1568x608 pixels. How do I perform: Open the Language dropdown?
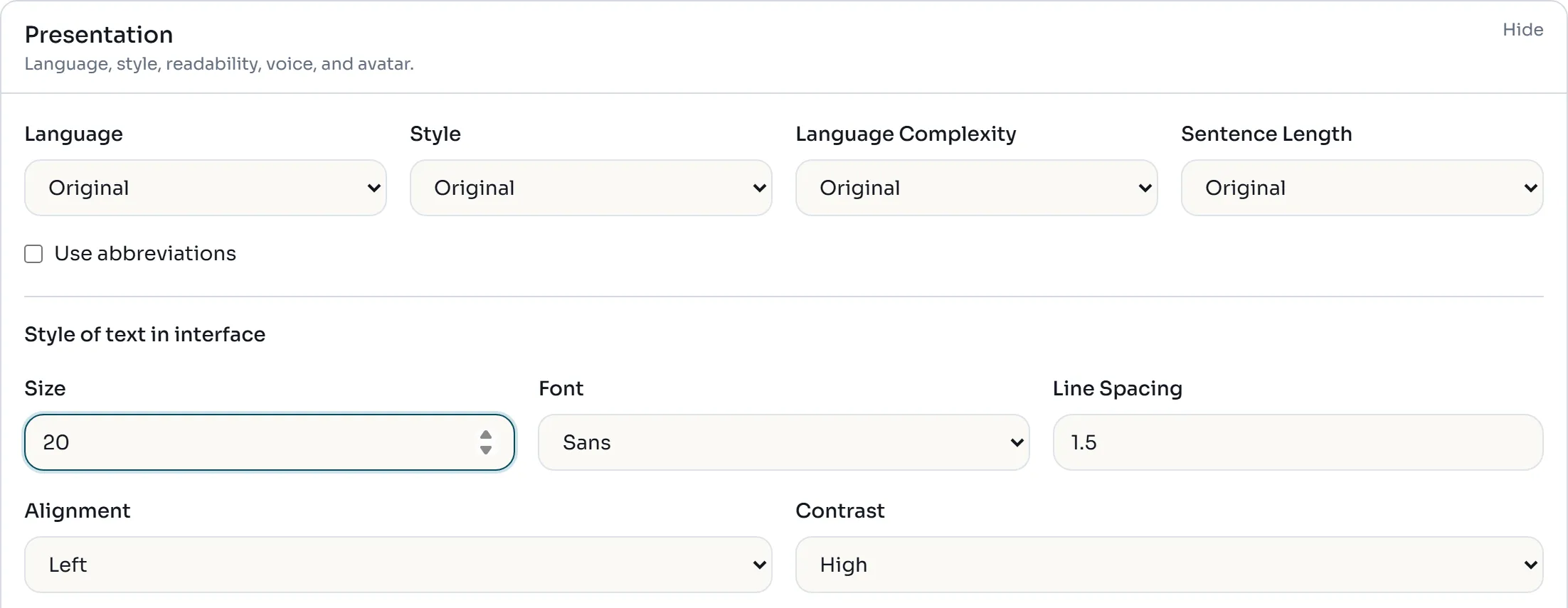click(206, 188)
